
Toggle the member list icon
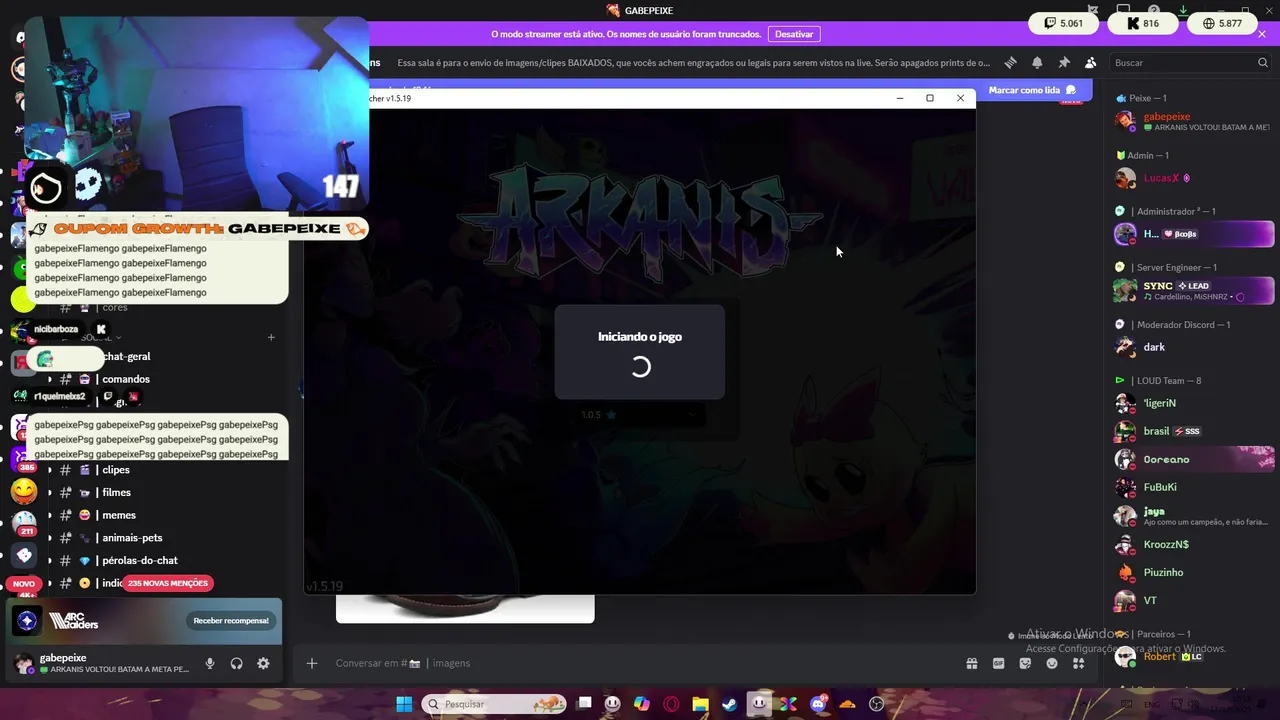(1090, 62)
